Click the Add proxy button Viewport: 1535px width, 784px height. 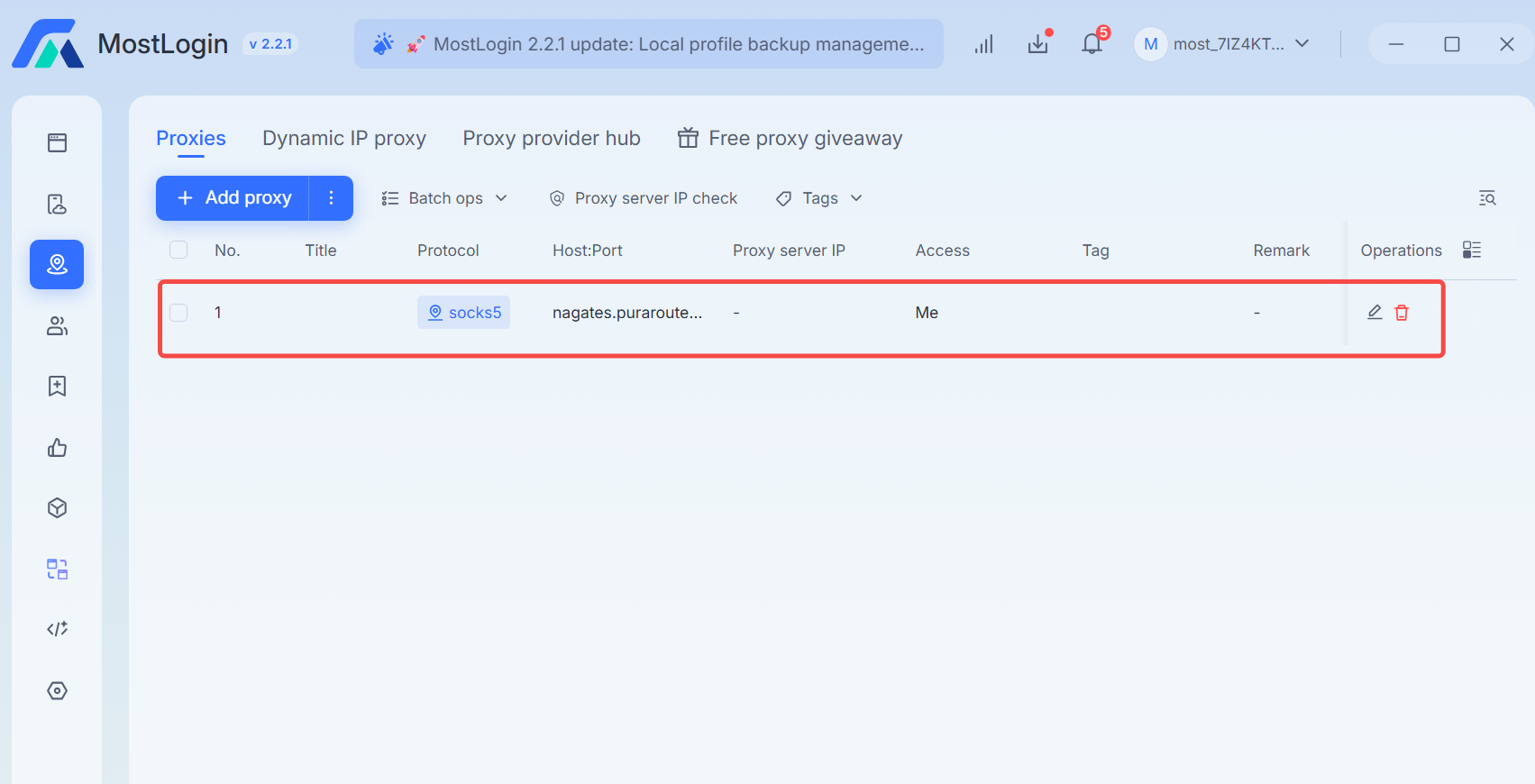tap(233, 198)
